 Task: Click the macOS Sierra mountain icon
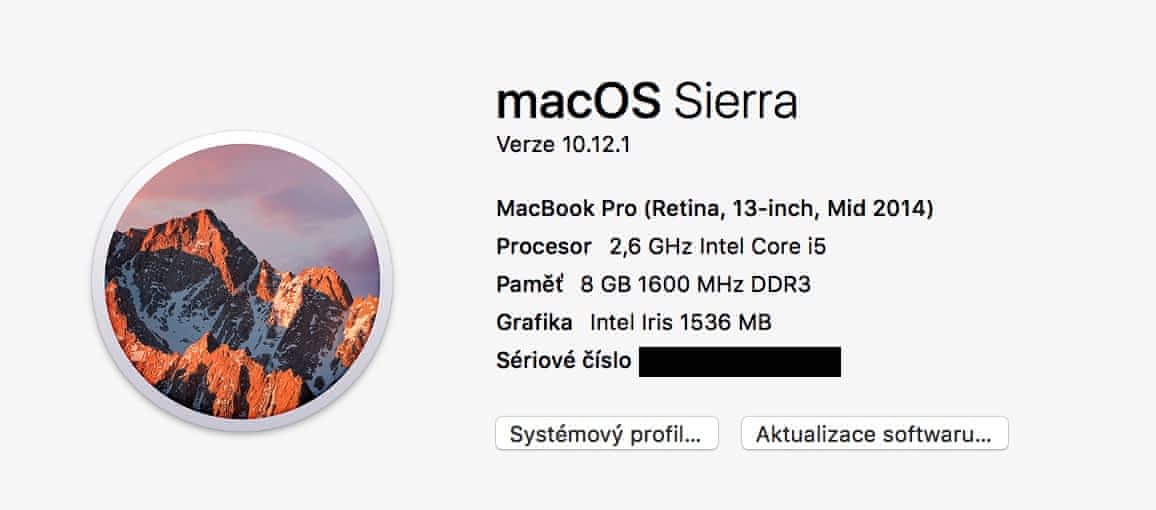pyautogui.click(x=242, y=281)
